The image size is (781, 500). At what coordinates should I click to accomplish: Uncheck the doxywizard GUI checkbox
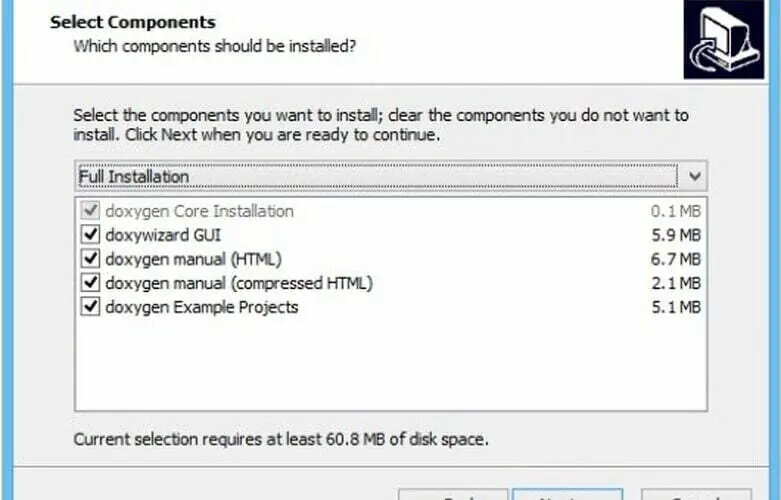(90, 235)
